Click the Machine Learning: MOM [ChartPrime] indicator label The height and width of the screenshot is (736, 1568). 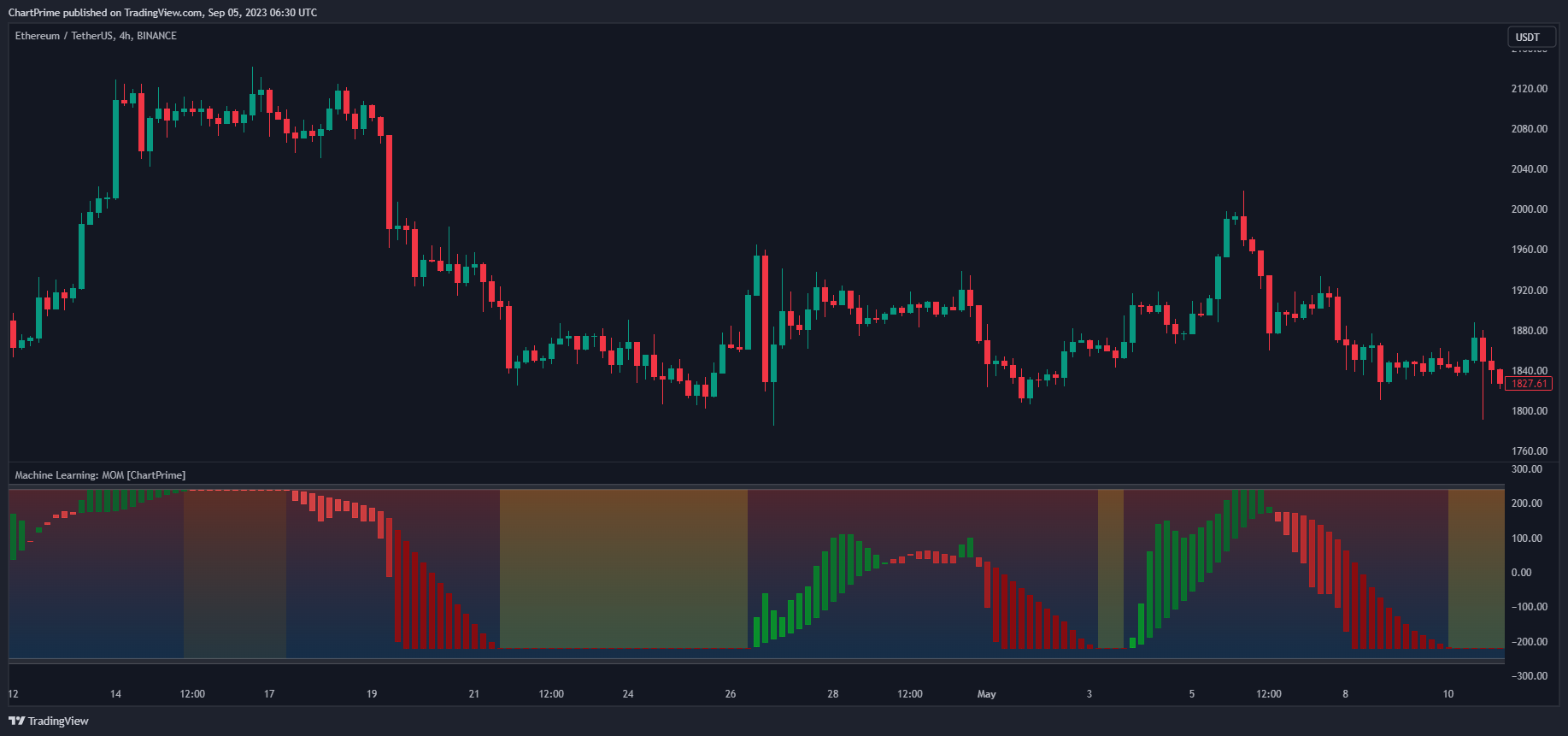click(100, 475)
